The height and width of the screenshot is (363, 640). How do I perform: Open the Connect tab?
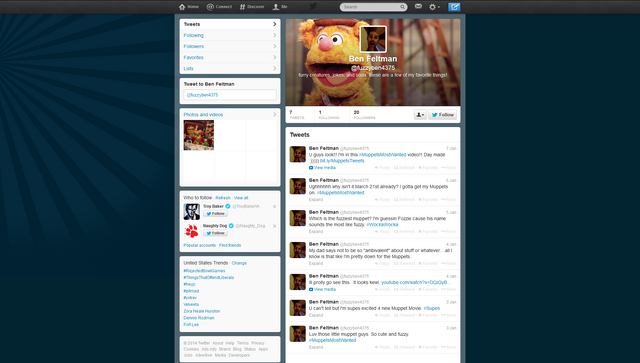[219, 7]
